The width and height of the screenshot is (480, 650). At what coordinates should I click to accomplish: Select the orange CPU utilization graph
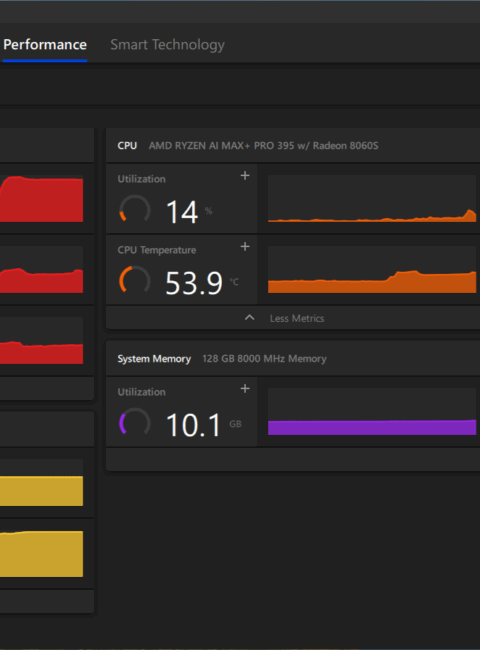point(372,199)
